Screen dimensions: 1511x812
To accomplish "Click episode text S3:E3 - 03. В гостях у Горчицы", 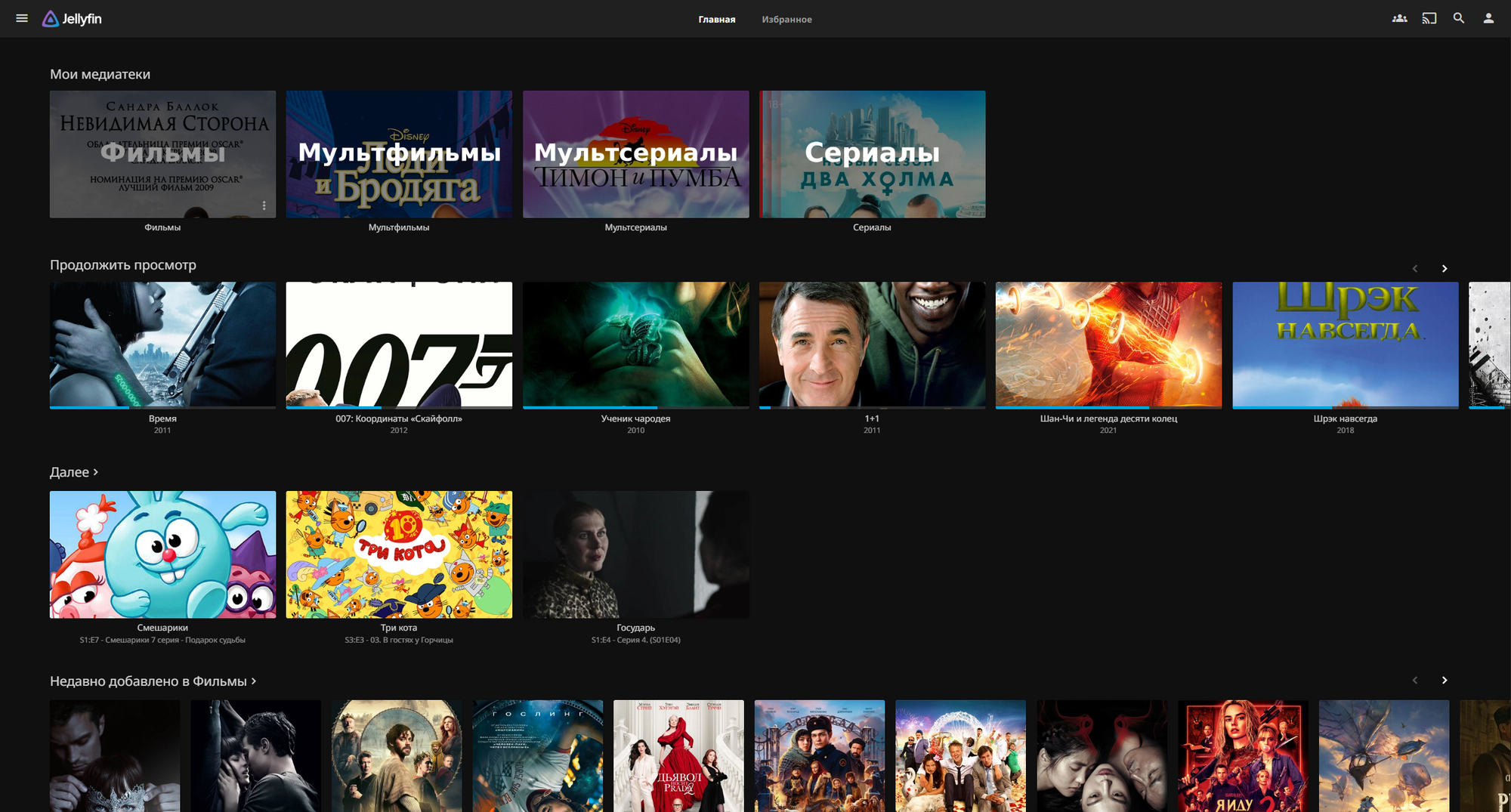I will click(399, 640).
